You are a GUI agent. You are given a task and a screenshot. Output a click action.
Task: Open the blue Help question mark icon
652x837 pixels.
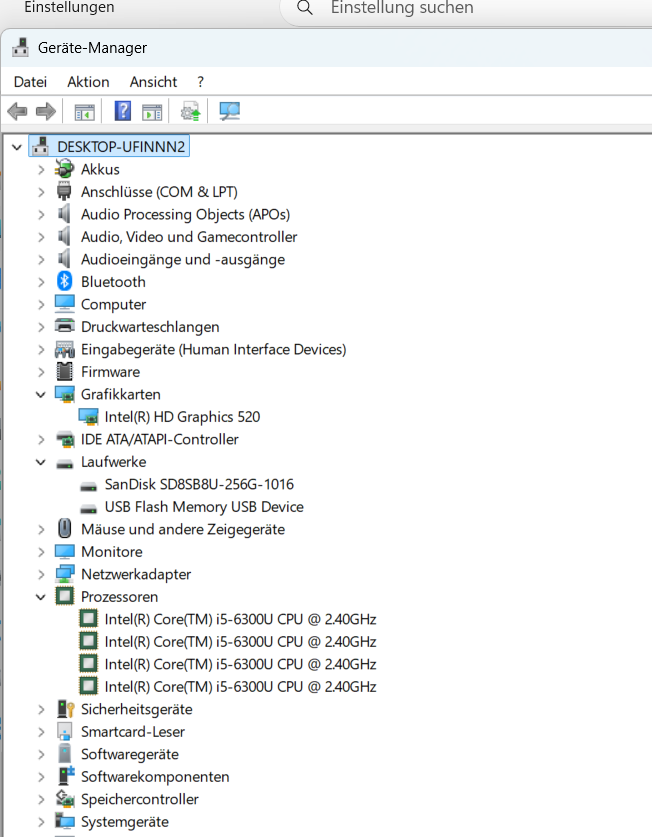123,111
